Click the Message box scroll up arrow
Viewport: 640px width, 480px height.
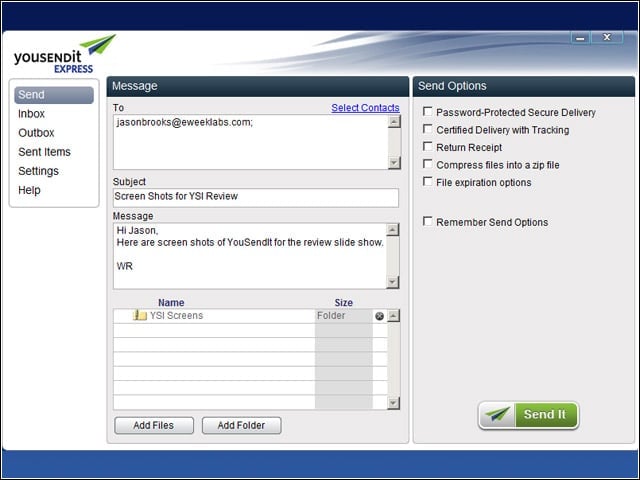(393, 230)
